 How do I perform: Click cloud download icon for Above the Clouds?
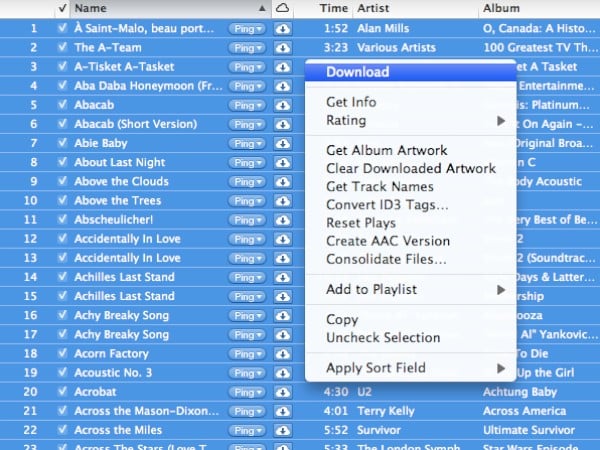[283, 182]
